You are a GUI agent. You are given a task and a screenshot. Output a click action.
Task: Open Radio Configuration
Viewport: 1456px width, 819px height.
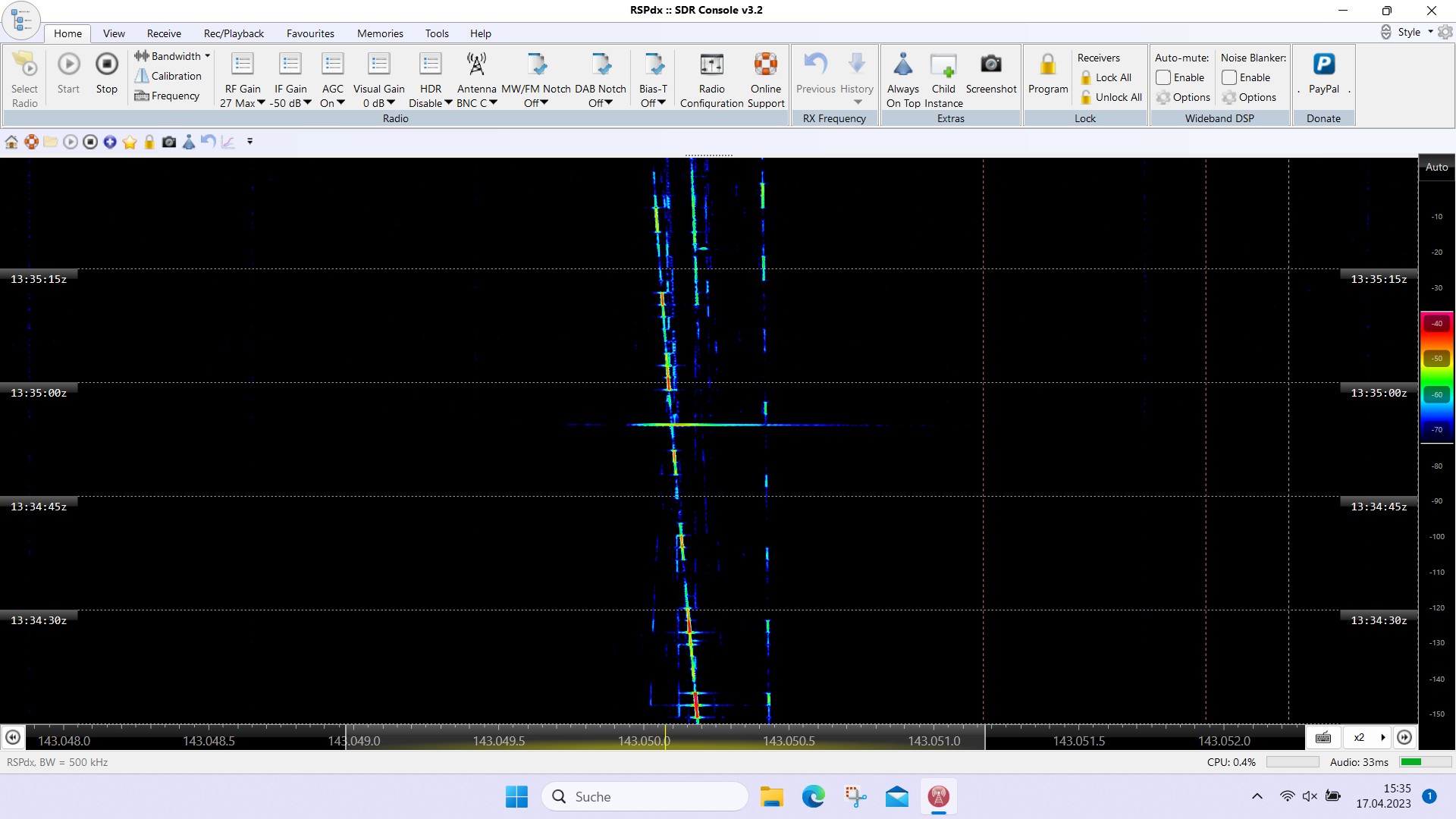point(711,80)
